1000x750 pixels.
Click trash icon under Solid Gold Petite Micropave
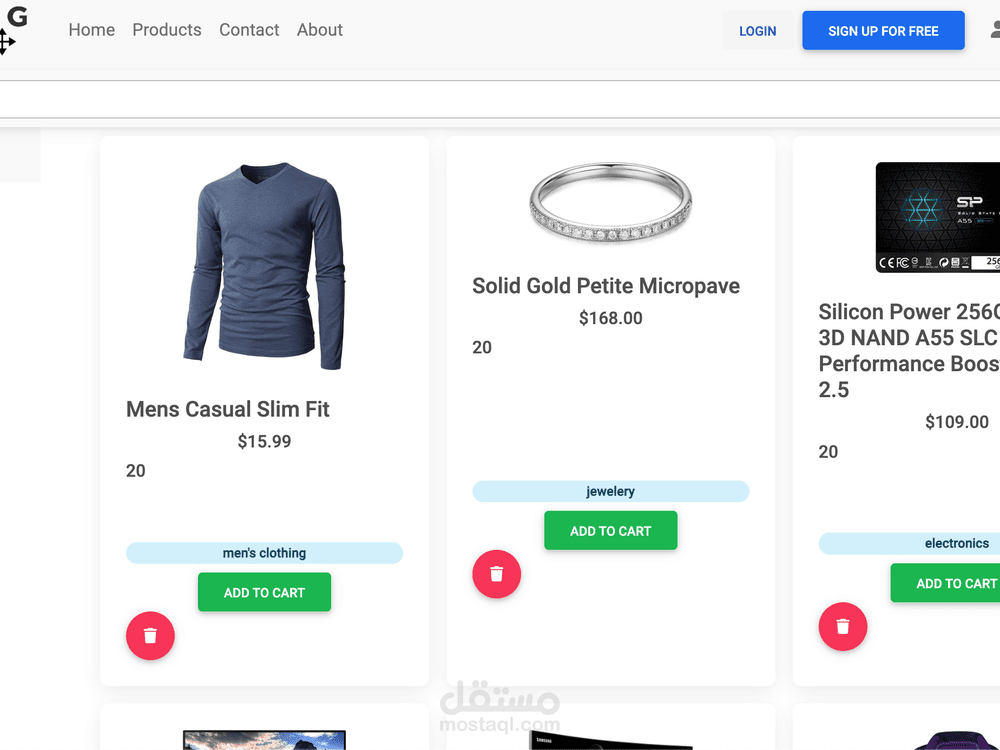click(497, 574)
